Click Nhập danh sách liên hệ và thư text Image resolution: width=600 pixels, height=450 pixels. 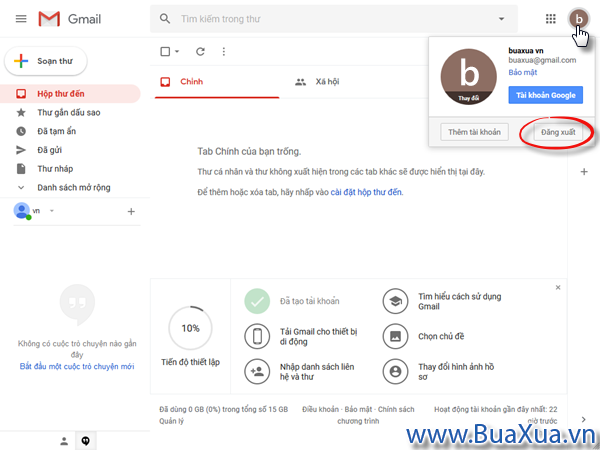(317, 372)
